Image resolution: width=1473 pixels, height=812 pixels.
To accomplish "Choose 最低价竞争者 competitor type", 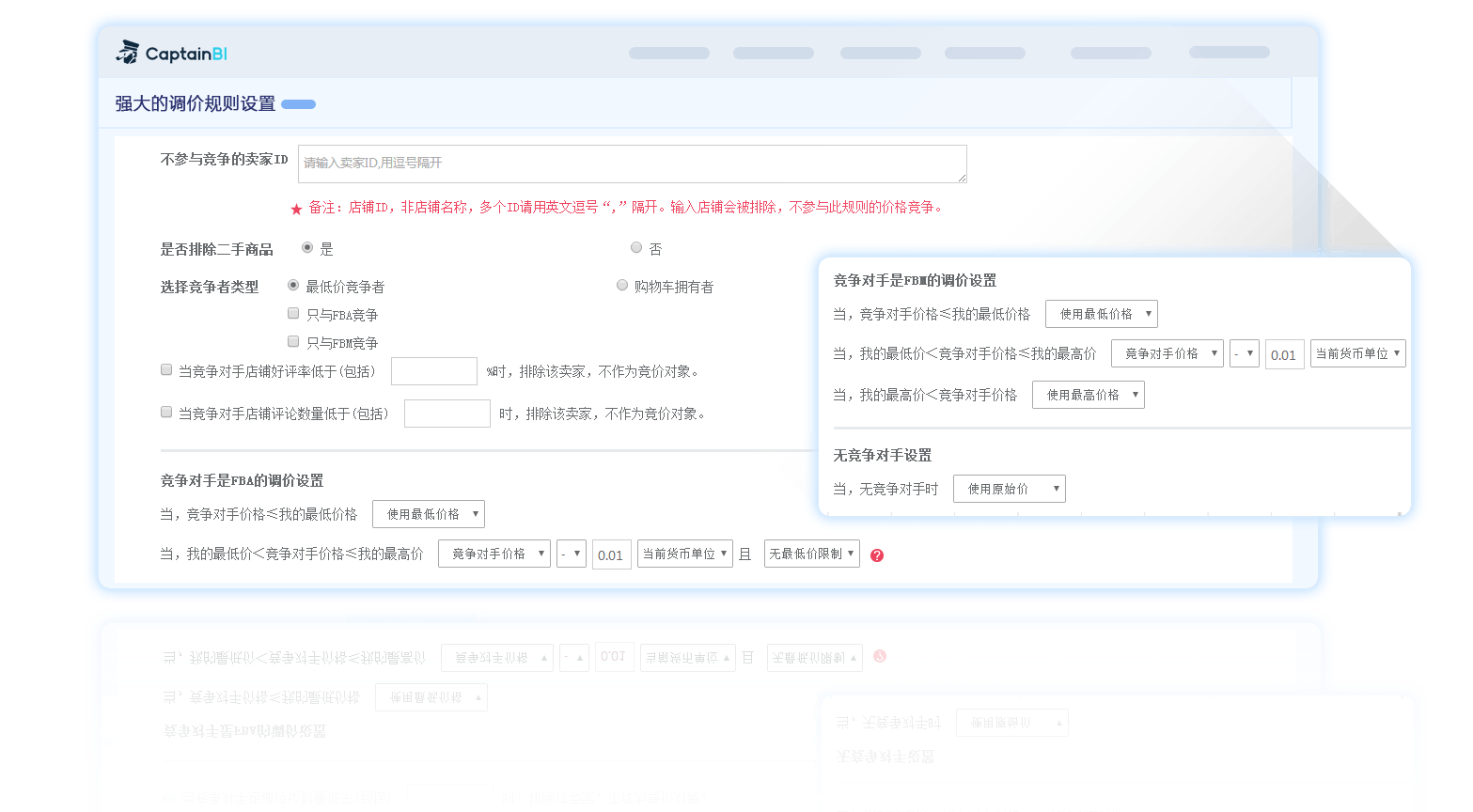I will 293,286.
